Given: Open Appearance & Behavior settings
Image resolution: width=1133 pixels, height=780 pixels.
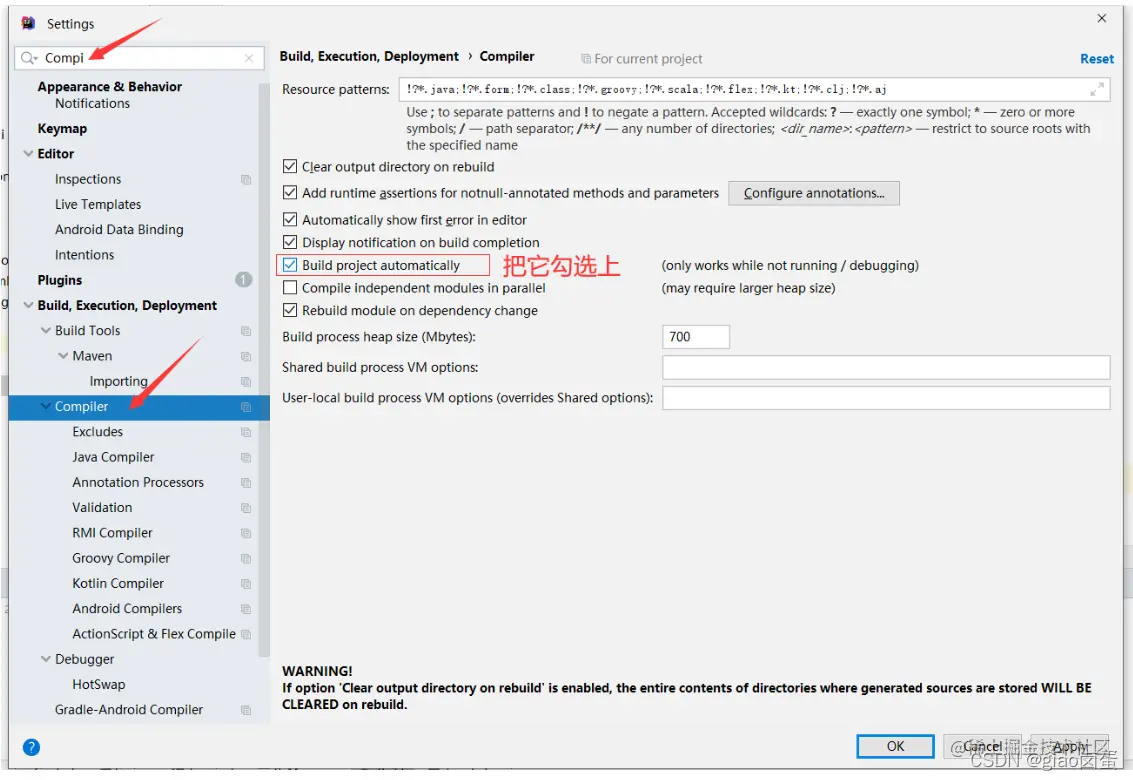Looking at the screenshot, I should 110,87.
